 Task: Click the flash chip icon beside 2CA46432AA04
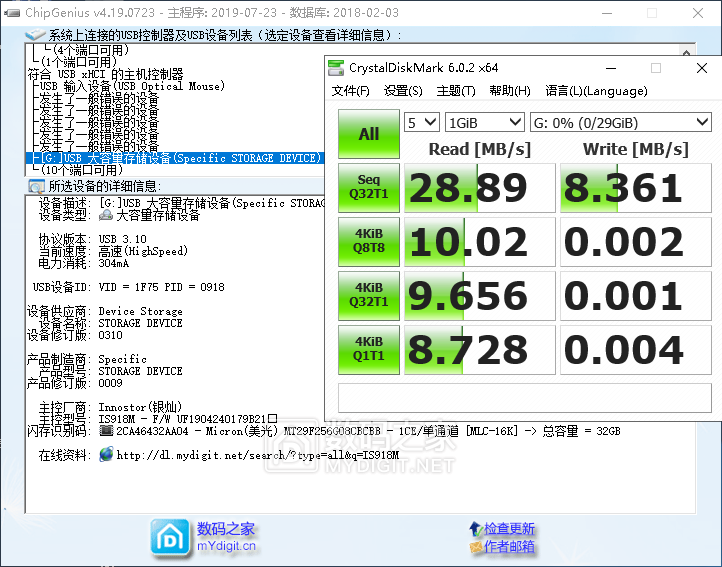(x=106, y=431)
